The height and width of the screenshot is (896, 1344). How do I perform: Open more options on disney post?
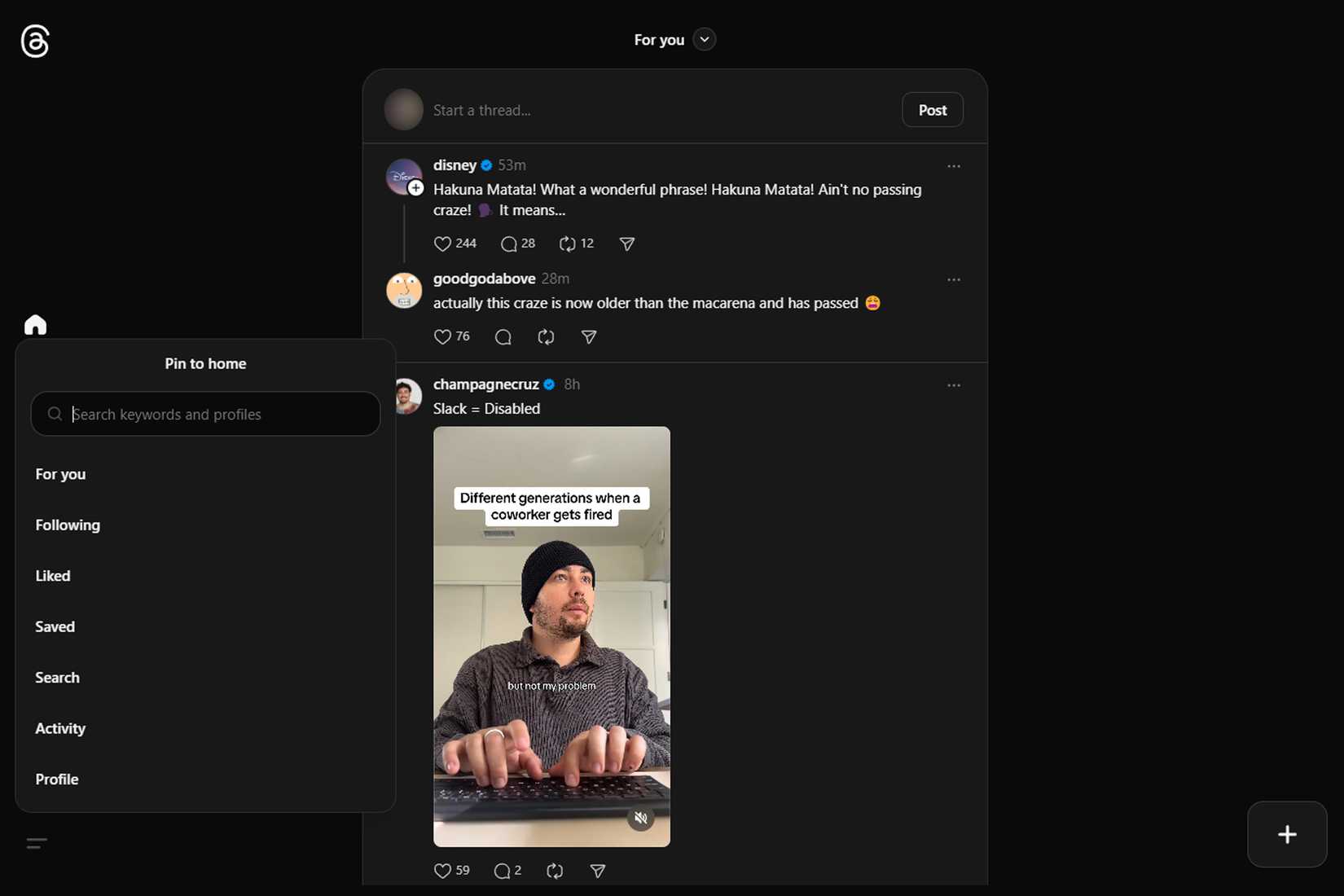(x=954, y=166)
